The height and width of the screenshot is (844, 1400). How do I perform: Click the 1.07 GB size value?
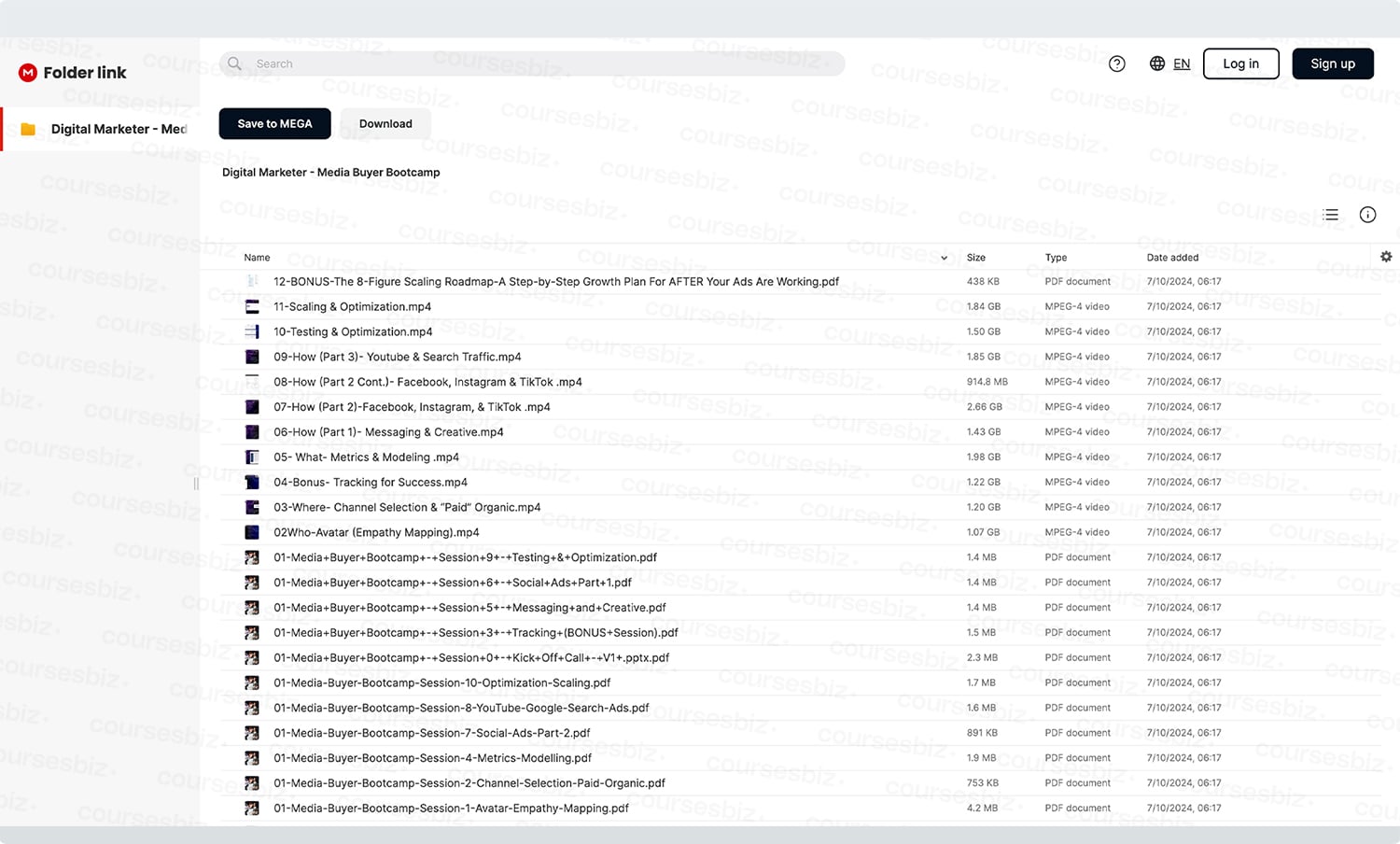pyautogui.click(x=984, y=532)
